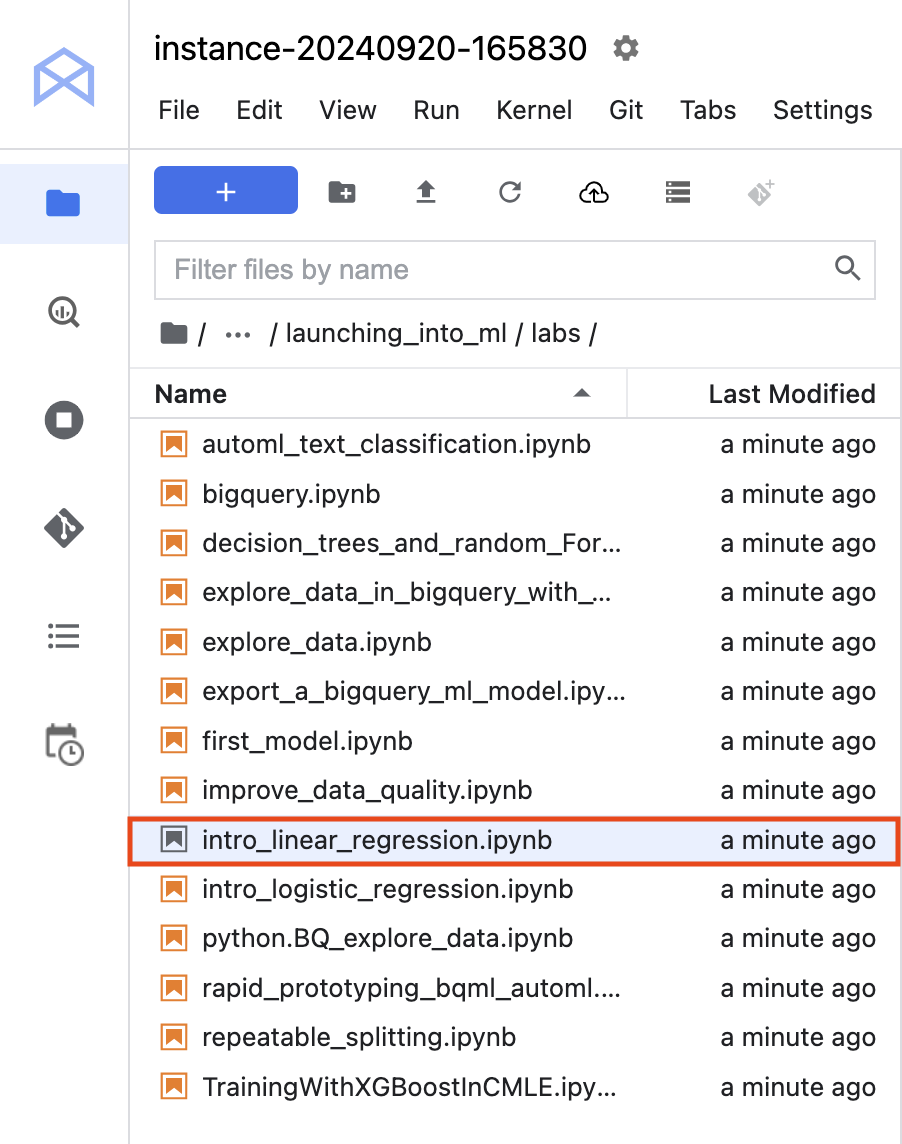Open the BigQuery sidebar panel icon
This screenshot has width=902, height=1144.
pos(63,312)
